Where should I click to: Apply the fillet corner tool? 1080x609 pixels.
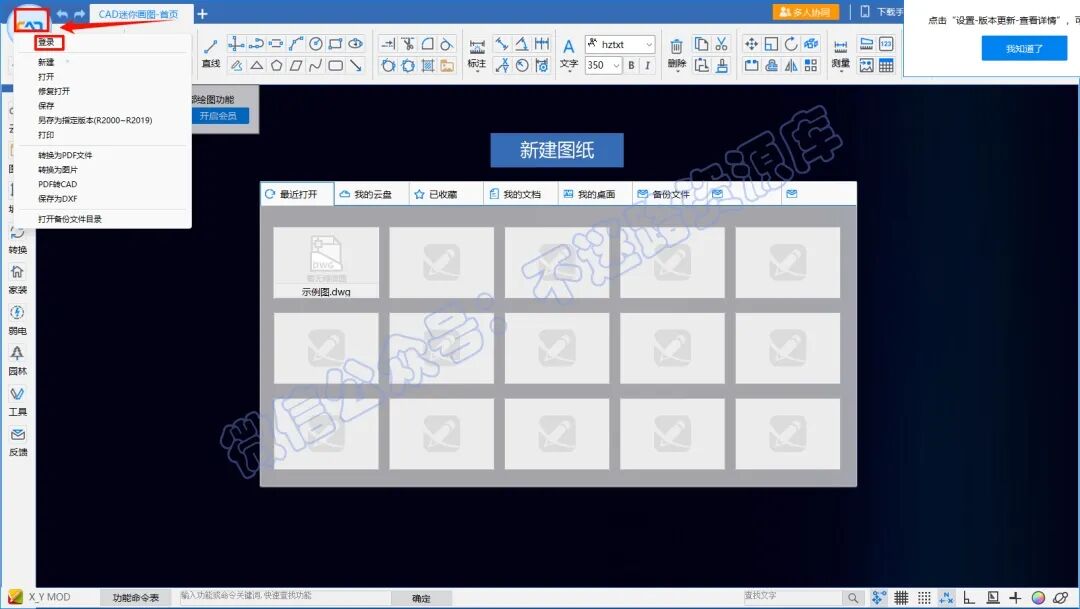pyautogui.click(x=428, y=44)
